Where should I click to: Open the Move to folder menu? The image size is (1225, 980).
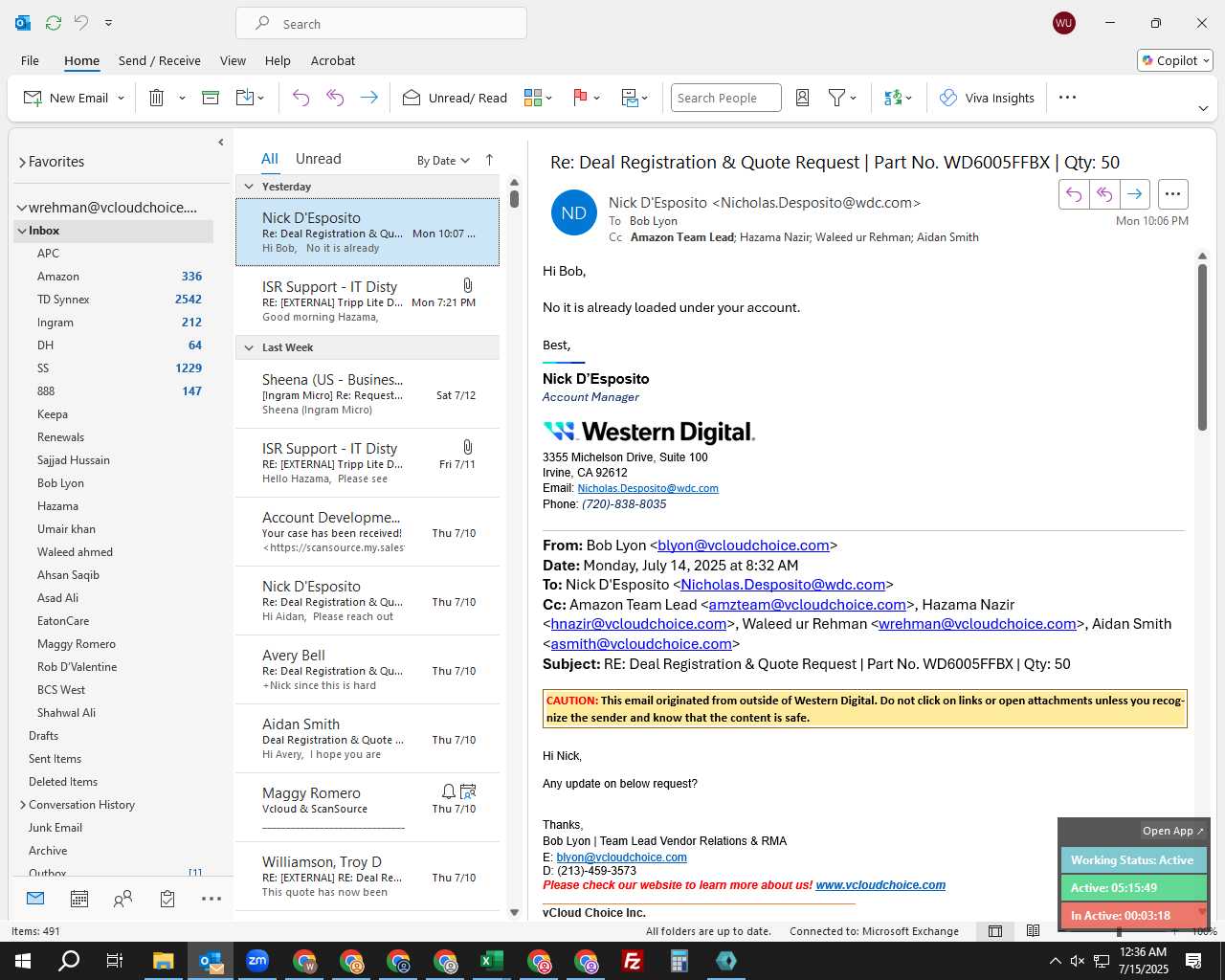(x=250, y=98)
